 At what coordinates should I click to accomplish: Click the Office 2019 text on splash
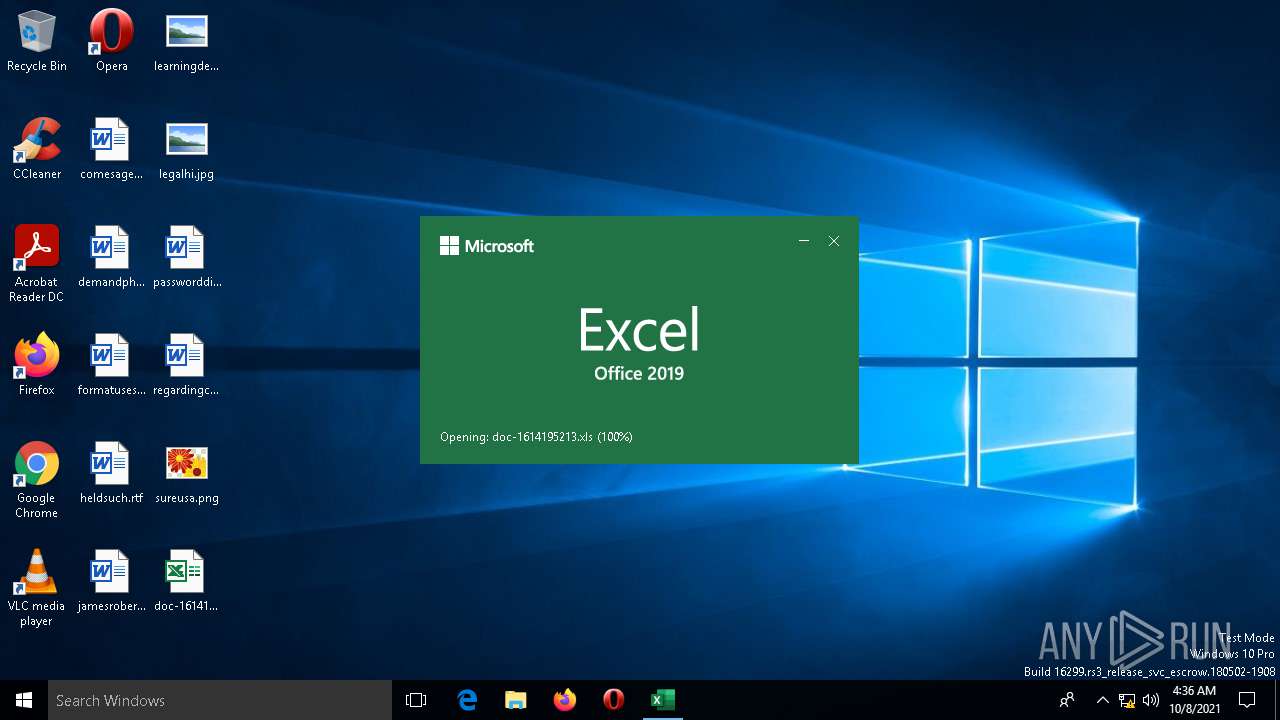pyautogui.click(x=639, y=374)
